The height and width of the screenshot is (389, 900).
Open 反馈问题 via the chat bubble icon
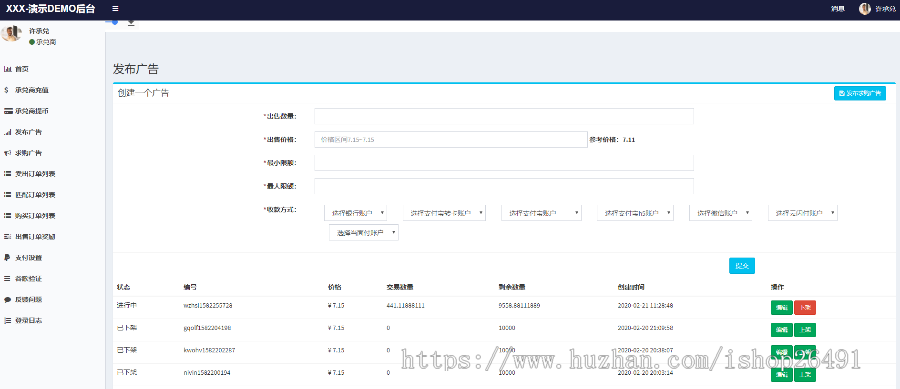pos(7,299)
